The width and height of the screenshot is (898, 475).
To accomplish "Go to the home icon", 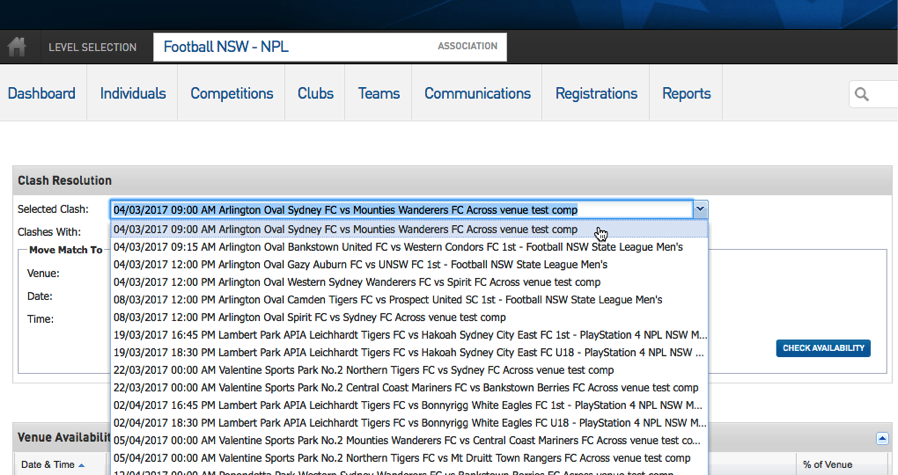I will coord(17,46).
